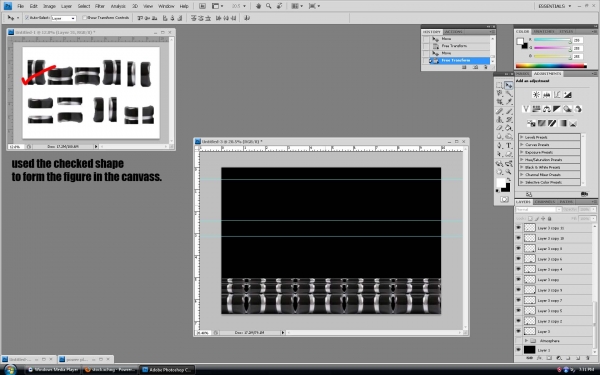This screenshot has width=600, height=375.
Task: Select the Clone Stamp tool
Action: [499, 119]
